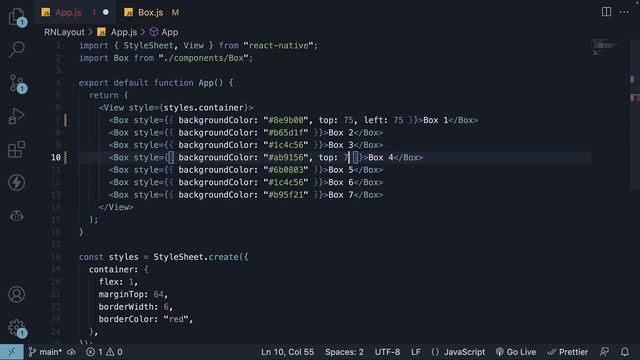This screenshot has height=360, width=640.
Task: Click the "#b65d1f" color value text
Action: [286, 133]
